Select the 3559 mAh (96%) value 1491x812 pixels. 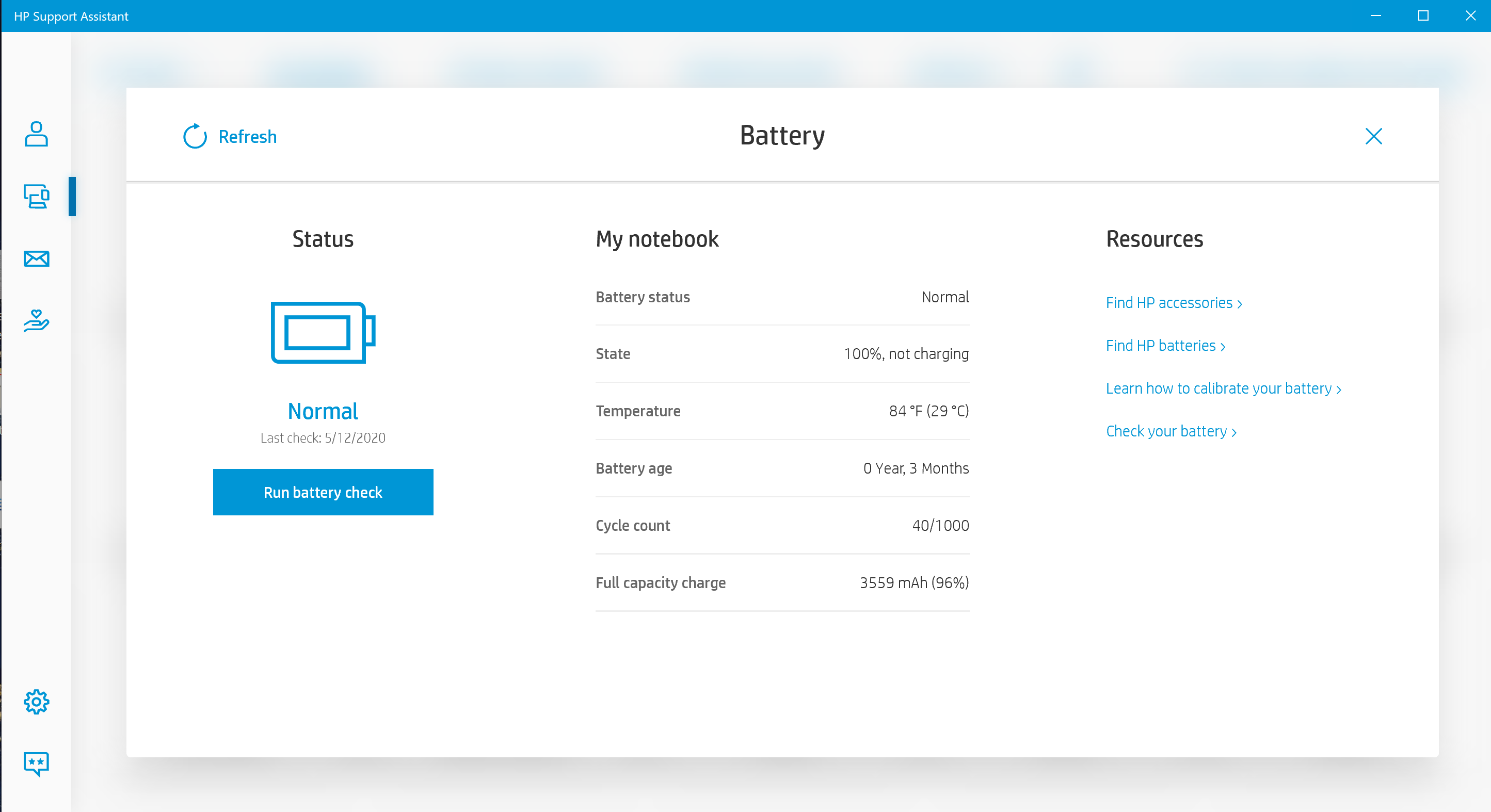(915, 583)
